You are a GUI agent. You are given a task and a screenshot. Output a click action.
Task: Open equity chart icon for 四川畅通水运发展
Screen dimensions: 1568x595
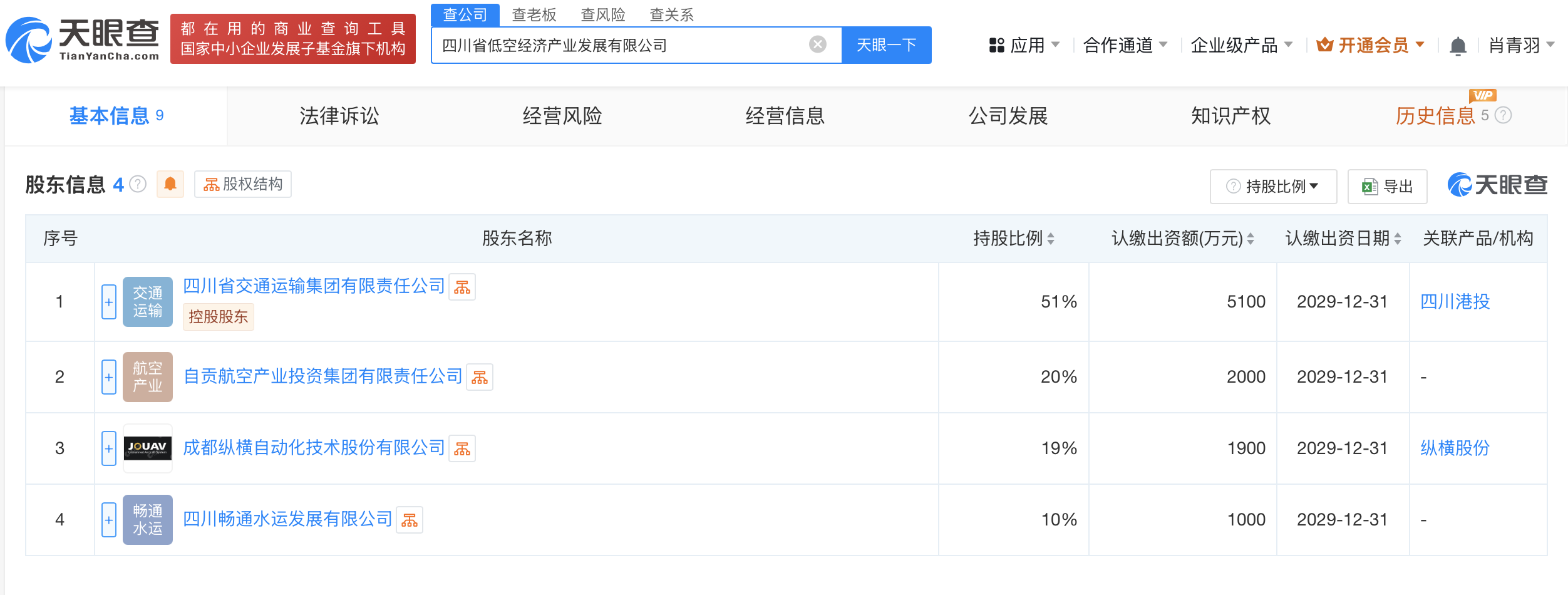click(x=410, y=520)
